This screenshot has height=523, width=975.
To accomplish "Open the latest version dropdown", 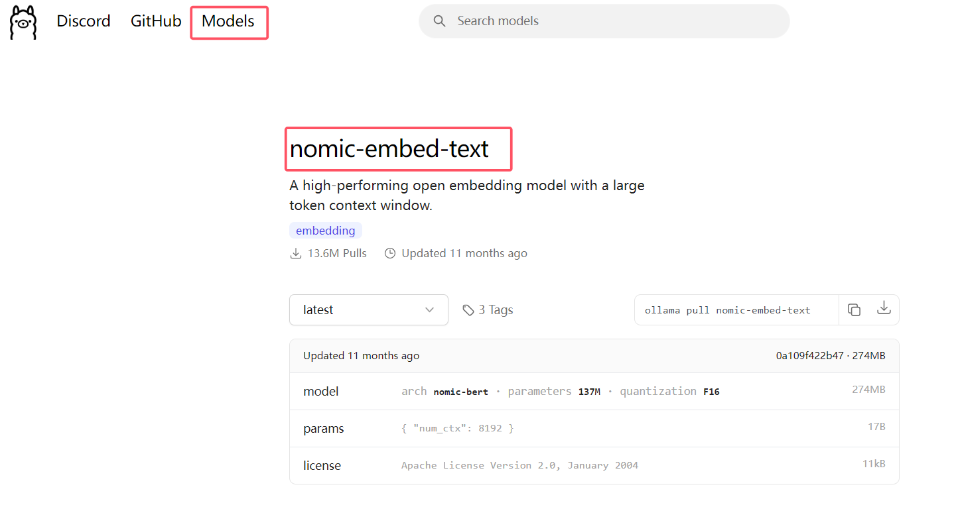I will click(x=369, y=310).
